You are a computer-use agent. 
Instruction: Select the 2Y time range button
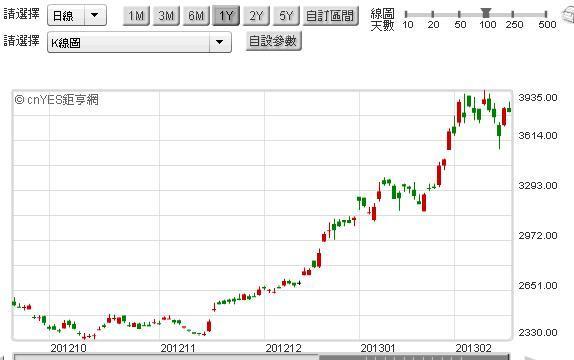pyautogui.click(x=256, y=16)
